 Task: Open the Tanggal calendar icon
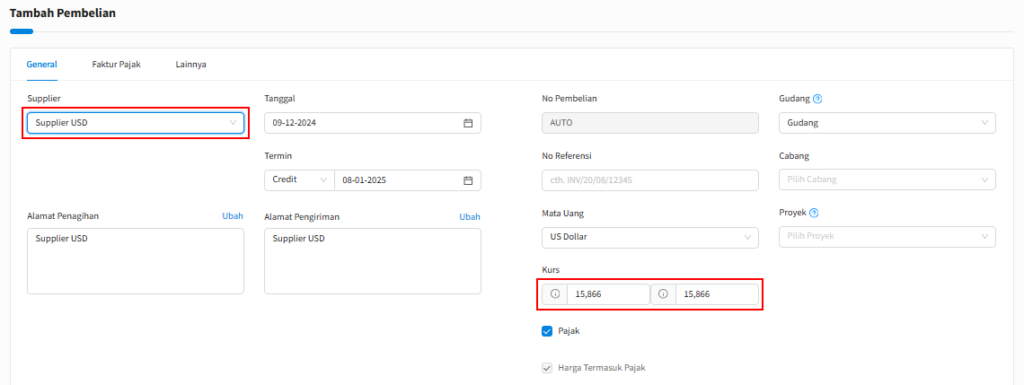click(x=468, y=123)
